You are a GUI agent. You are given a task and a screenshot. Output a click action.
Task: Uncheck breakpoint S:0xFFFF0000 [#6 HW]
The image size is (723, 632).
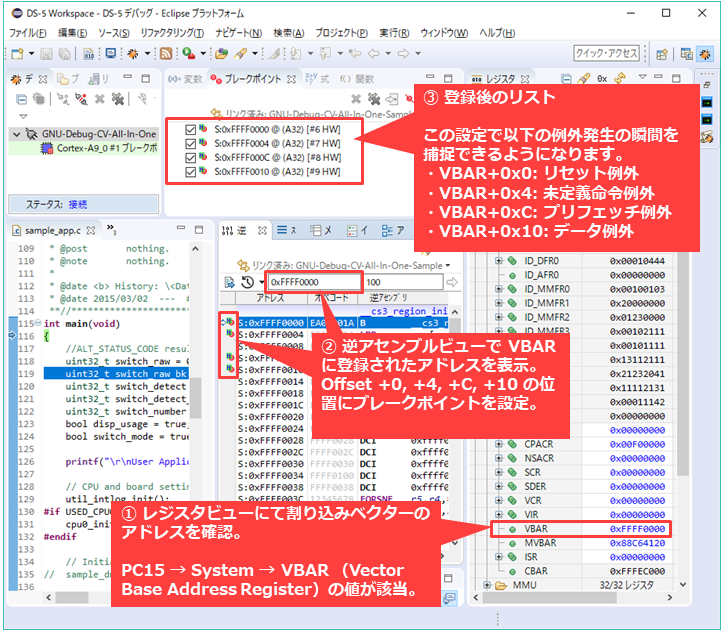coord(190,130)
